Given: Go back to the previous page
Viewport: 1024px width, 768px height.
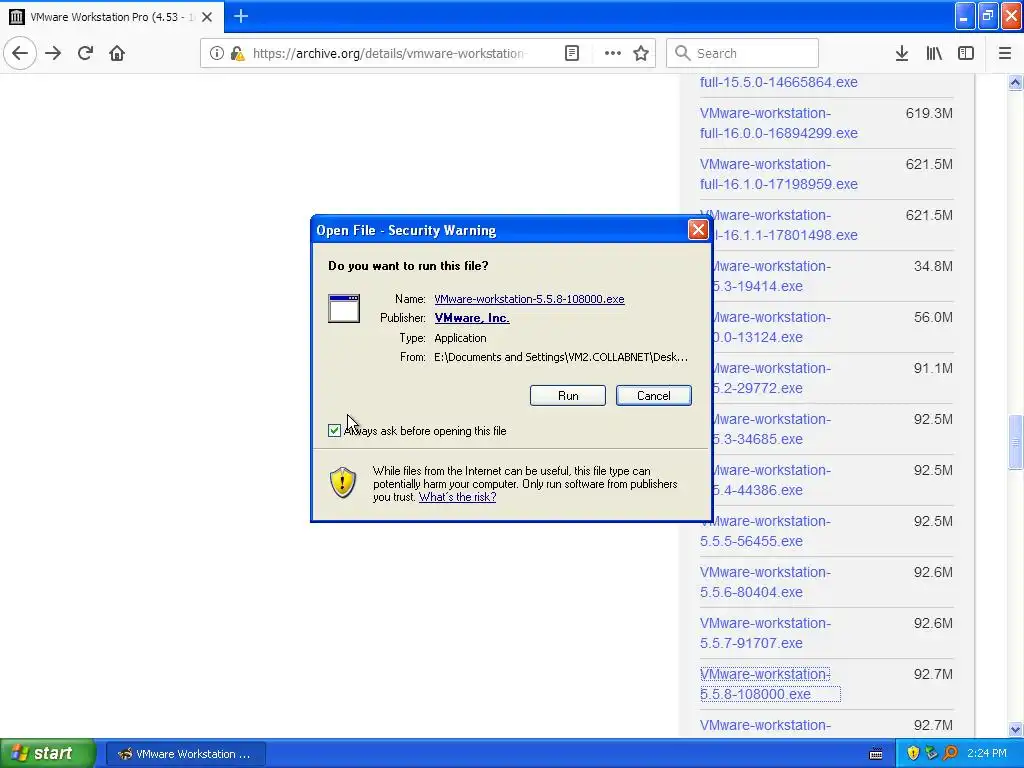Looking at the screenshot, I should (x=20, y=53).
